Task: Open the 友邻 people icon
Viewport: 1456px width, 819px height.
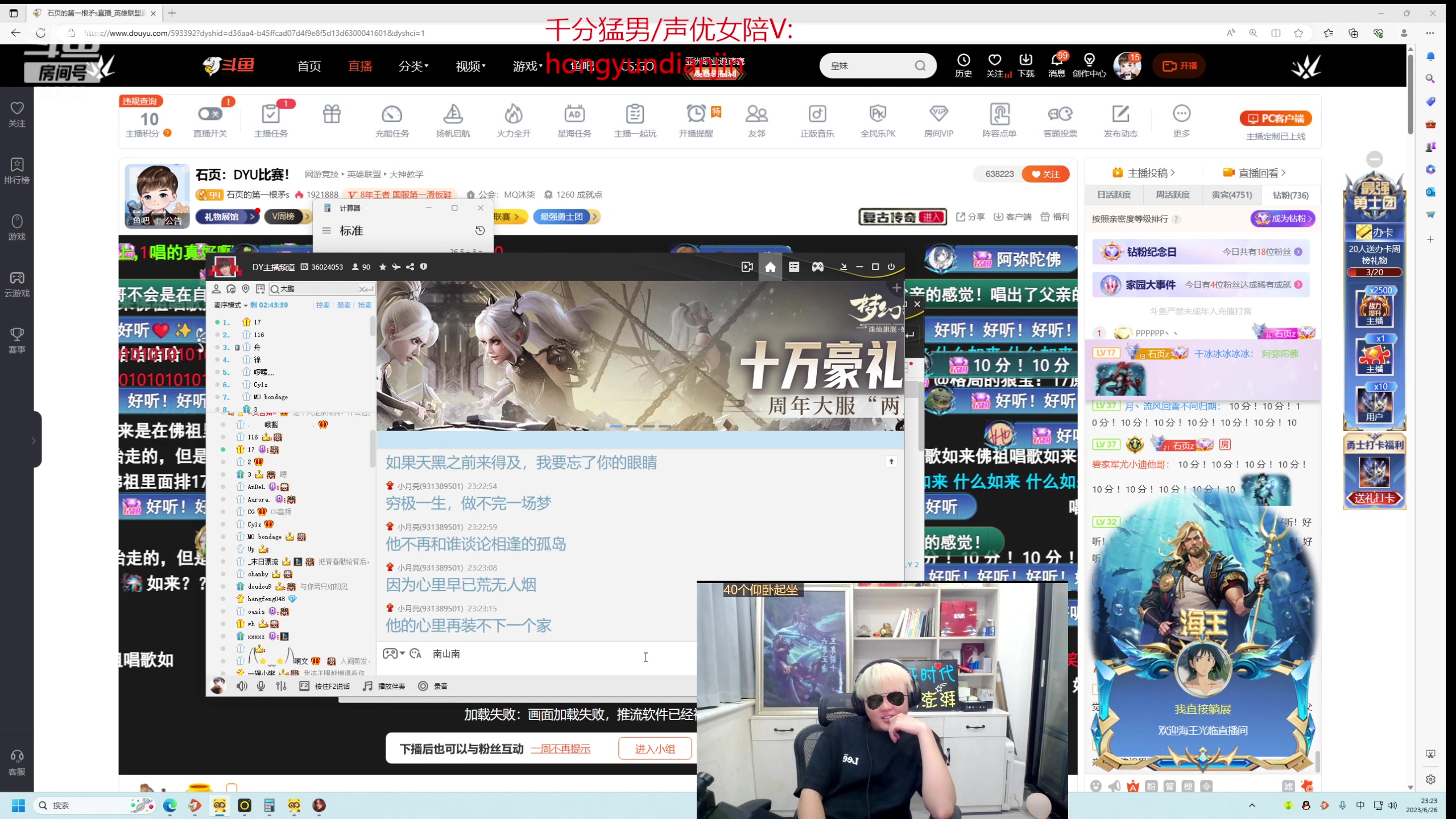Action: (756, 114)
